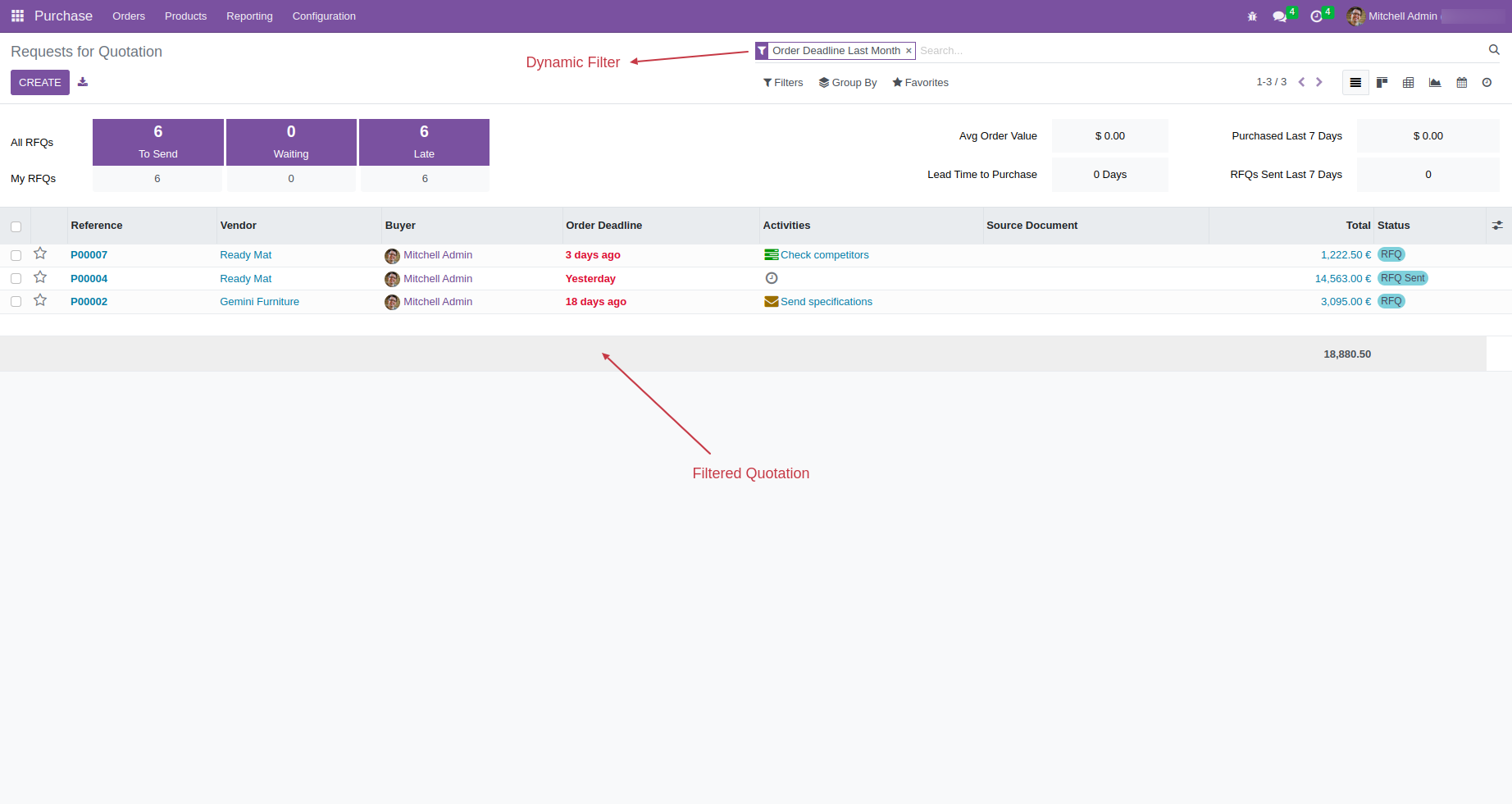Click the Waiting RFQs card

pos(291,142)
